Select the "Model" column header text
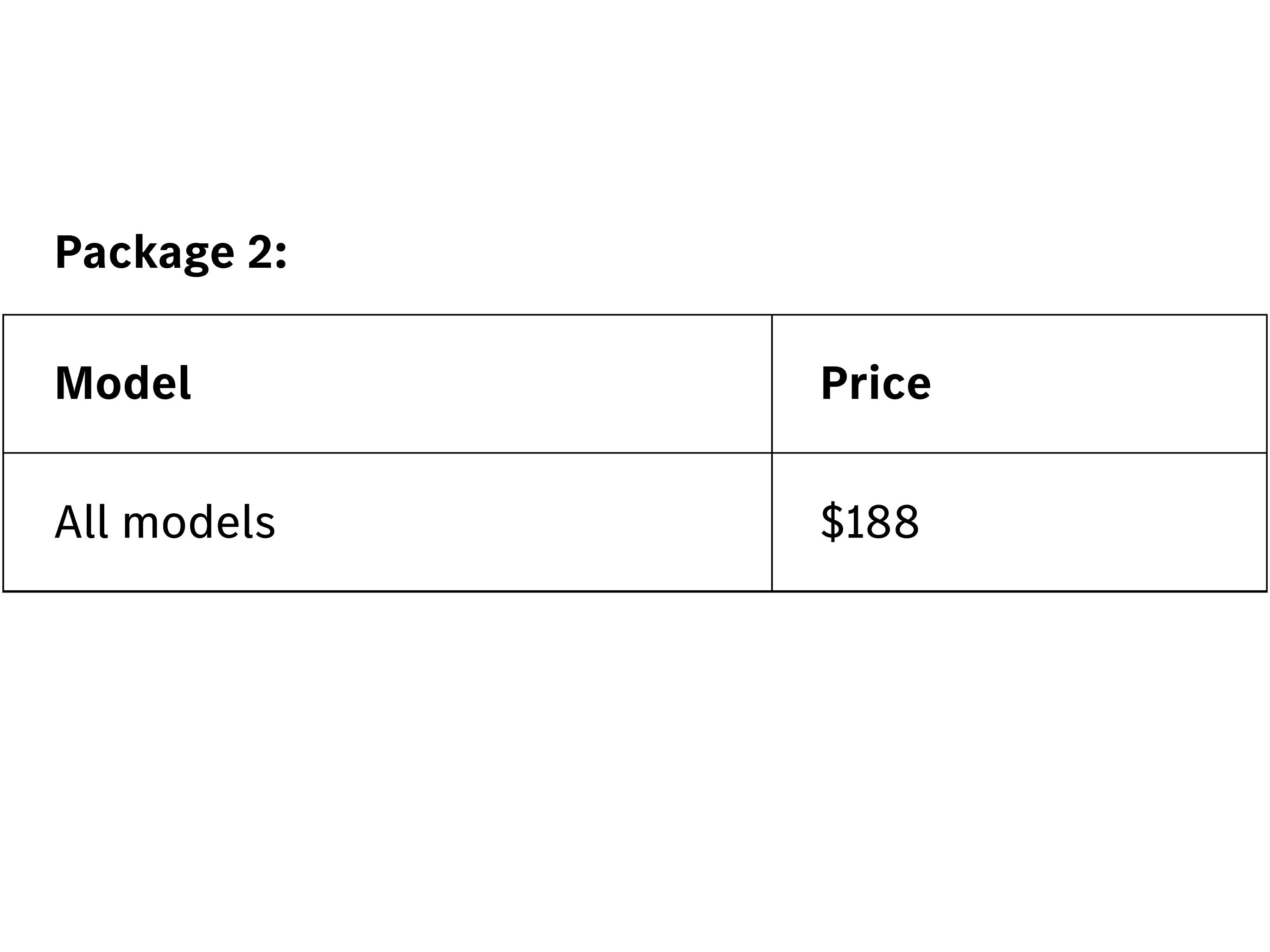Image resolution: width=1270 pixels, height=952 pixels. (123, 383)
